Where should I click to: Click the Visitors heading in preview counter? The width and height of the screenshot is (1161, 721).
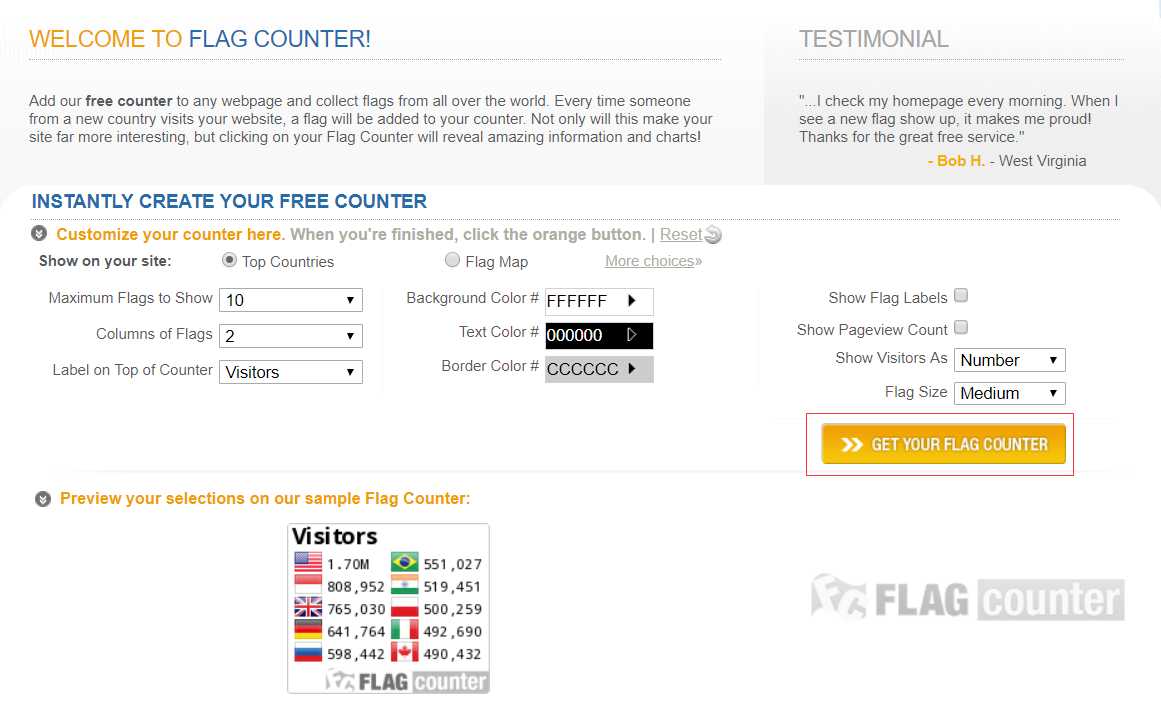point(335,536)
